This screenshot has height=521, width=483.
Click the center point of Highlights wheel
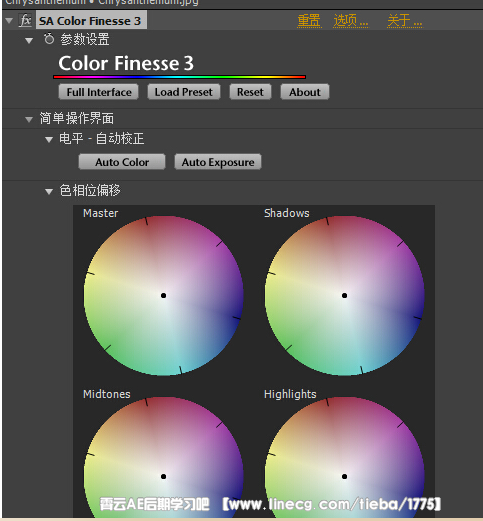tap(344, 476)
